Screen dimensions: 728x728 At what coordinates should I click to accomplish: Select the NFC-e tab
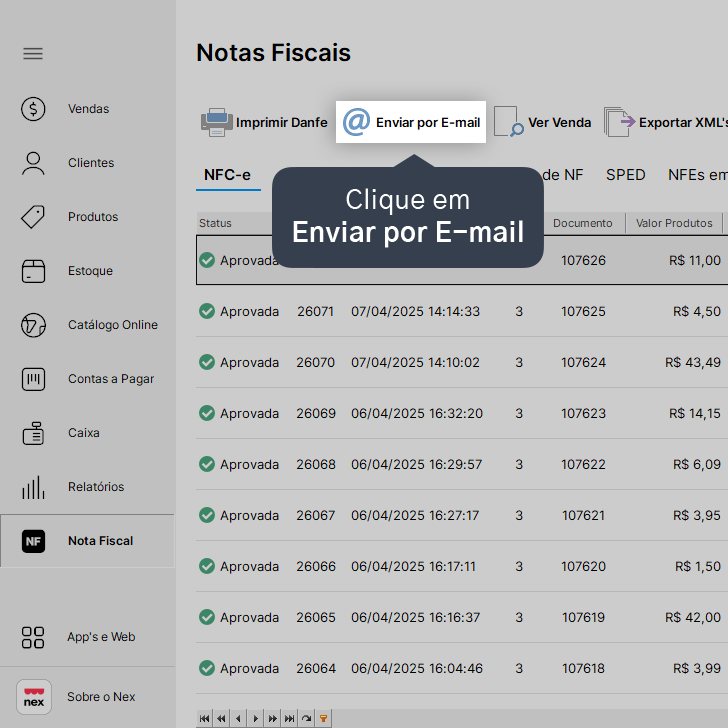click(228, 175)
